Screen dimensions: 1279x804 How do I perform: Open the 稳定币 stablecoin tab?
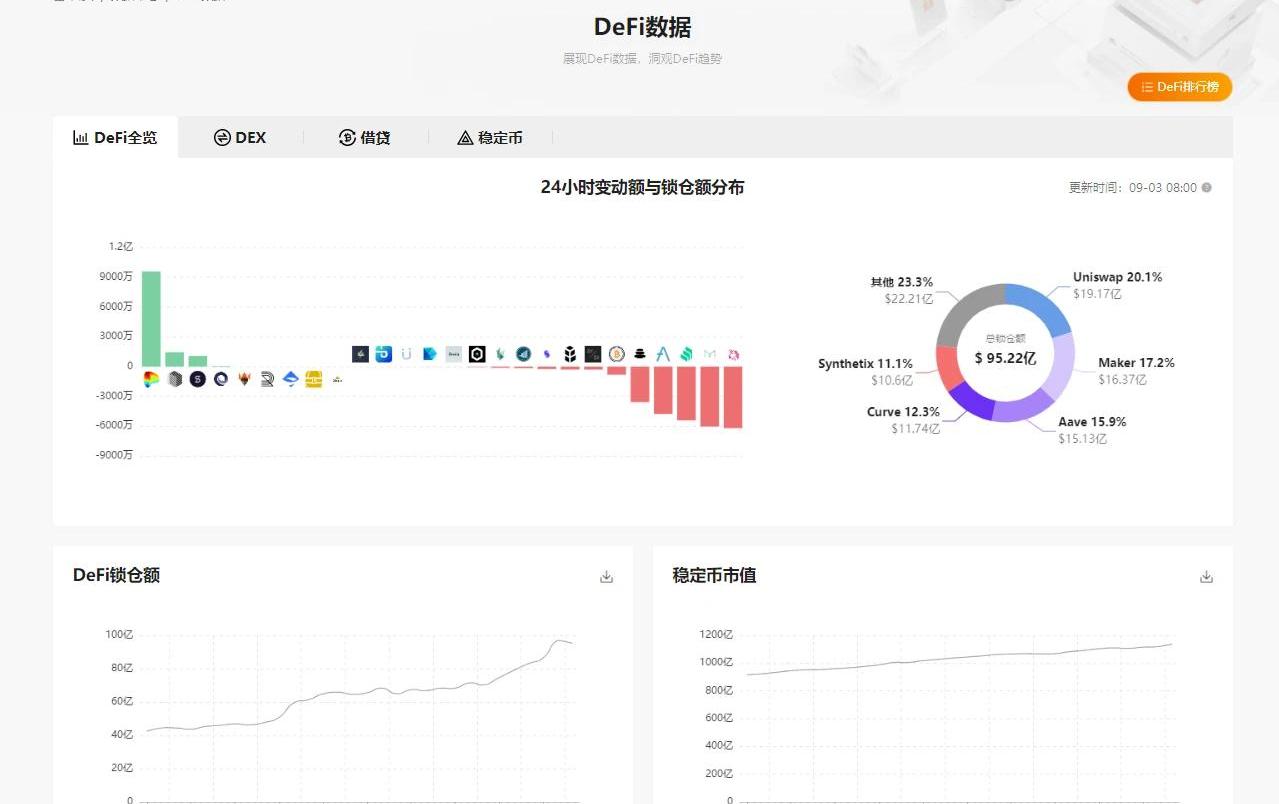pos(490,138)
